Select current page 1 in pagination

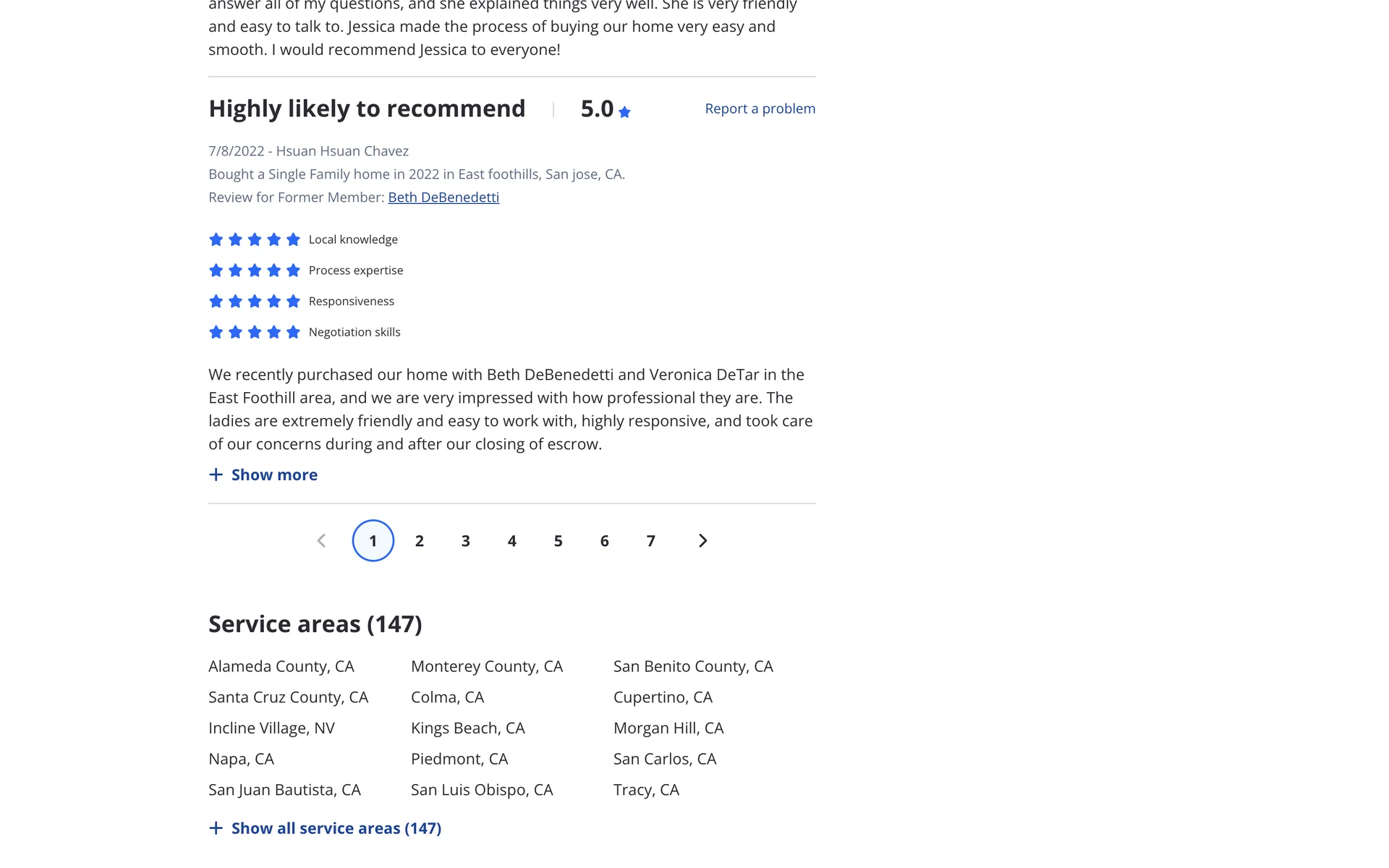[x=373, y=541]
